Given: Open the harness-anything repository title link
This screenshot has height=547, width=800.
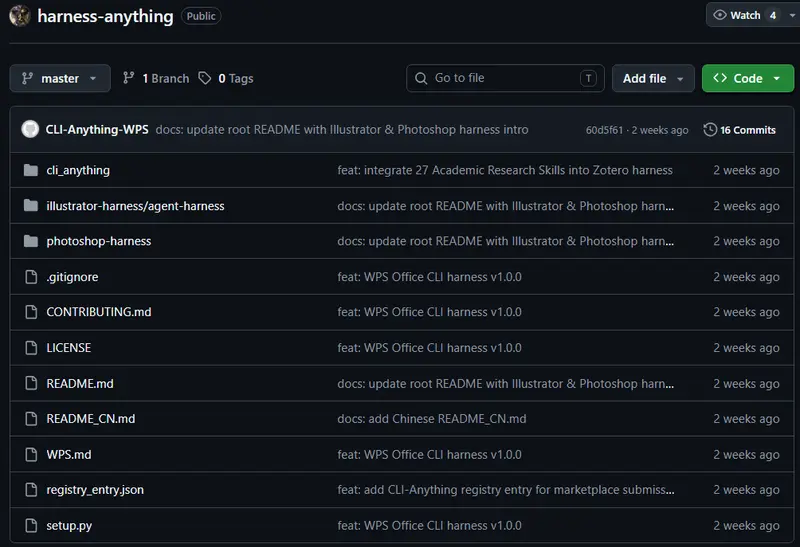Looking at the screenshot, I should coord(105,16).
